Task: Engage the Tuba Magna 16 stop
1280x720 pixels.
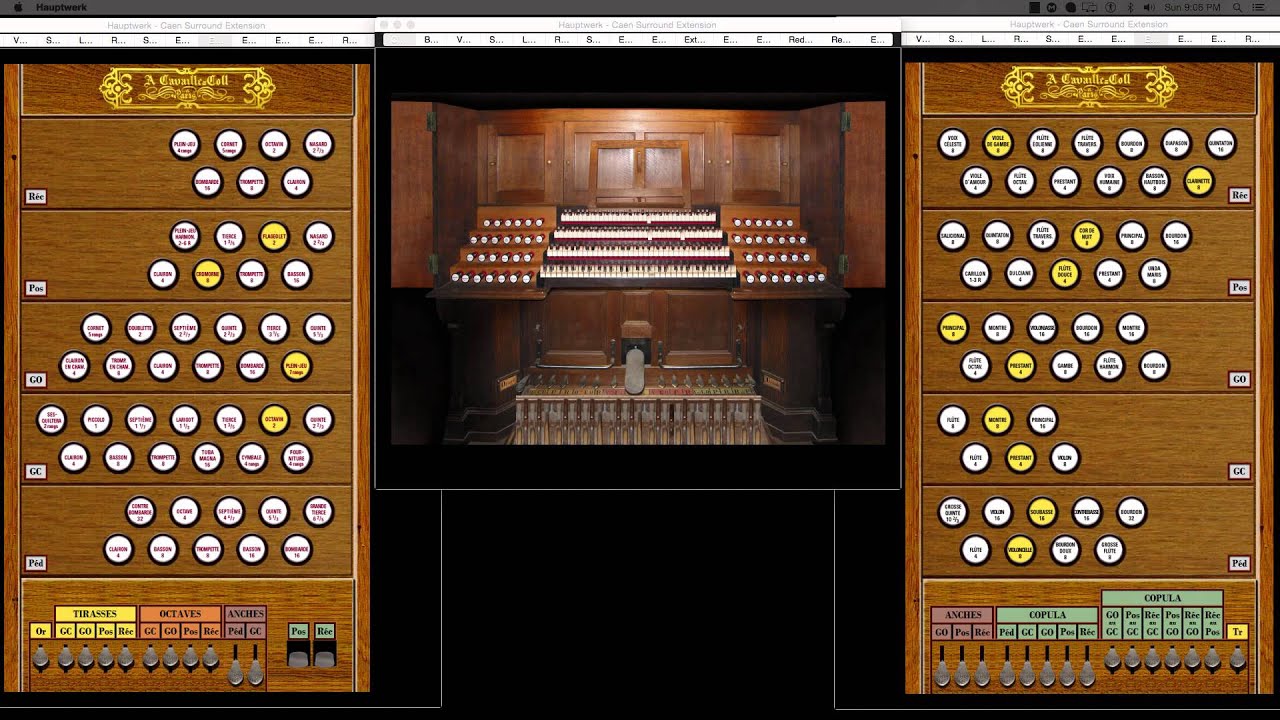Action: [207, 458]
